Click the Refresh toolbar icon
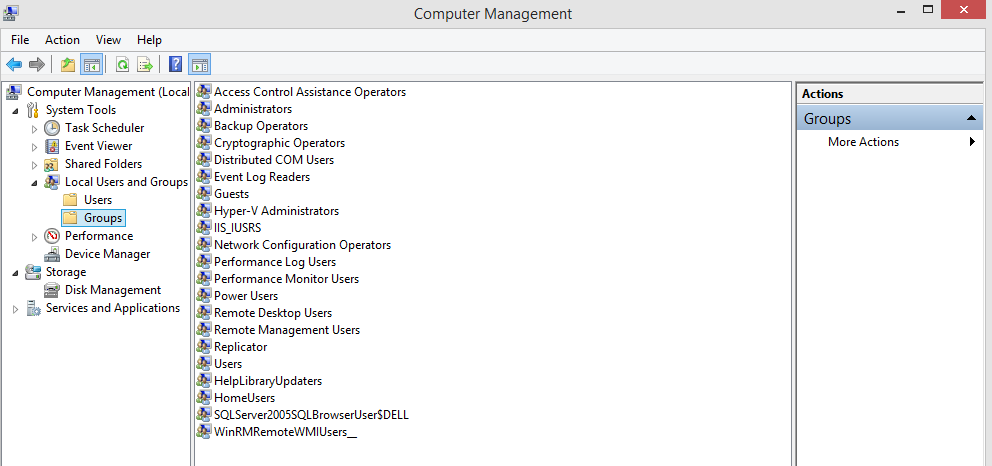 click(x=123, y=64)
